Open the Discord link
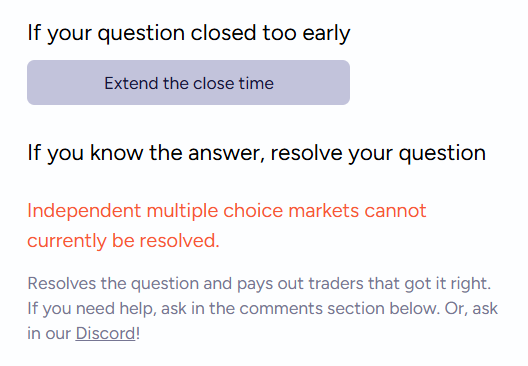This screenshot has width=528, height=366. [x=105, y=334]
